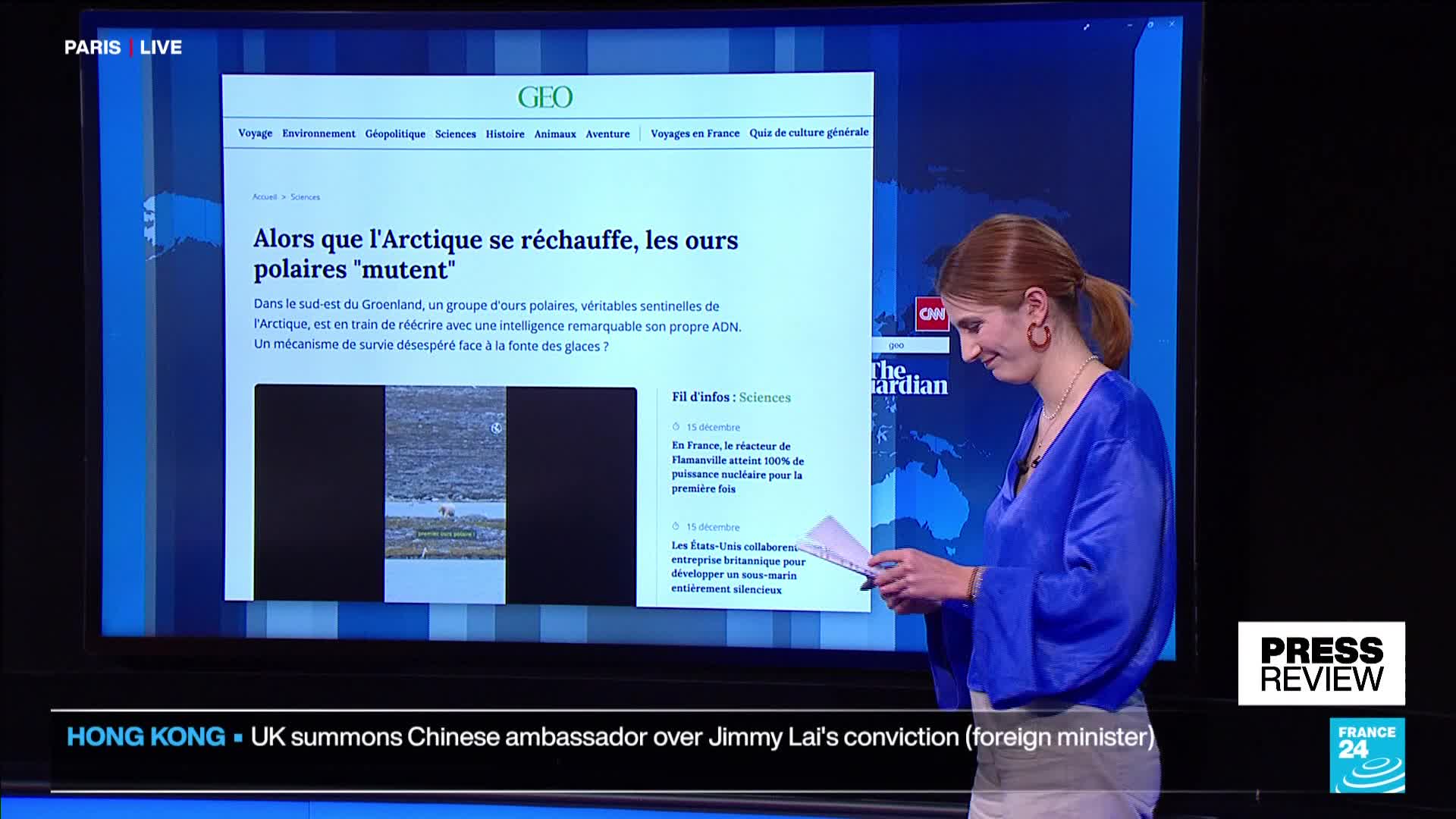Click the Guardian logo behind the presenter

tap(910, 378)
